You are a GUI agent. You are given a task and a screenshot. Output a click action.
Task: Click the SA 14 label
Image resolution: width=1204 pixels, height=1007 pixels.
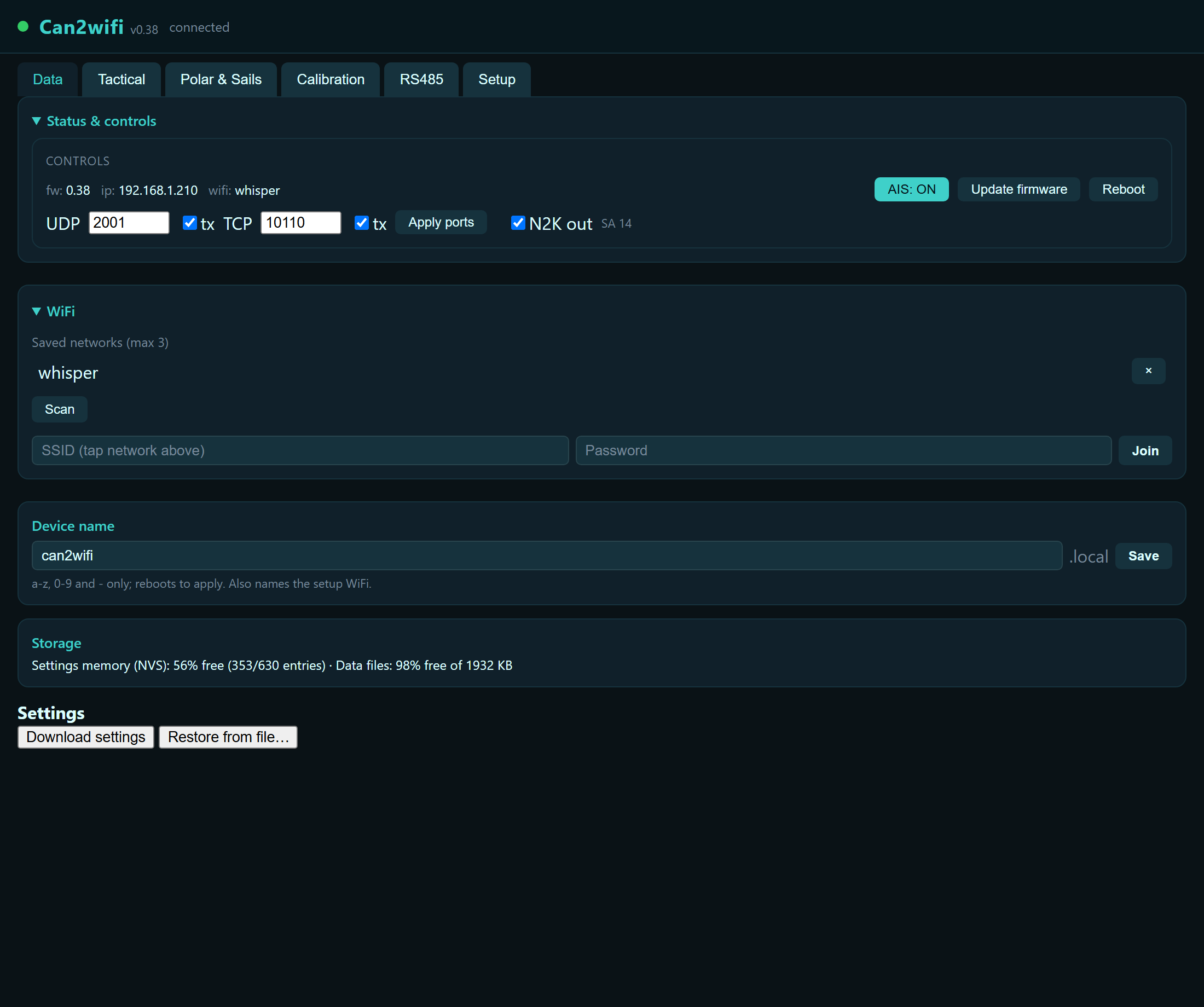tap(616, 224)
